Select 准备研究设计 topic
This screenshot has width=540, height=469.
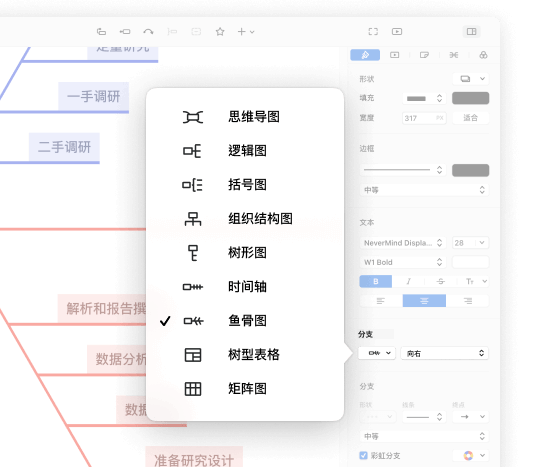194,457
